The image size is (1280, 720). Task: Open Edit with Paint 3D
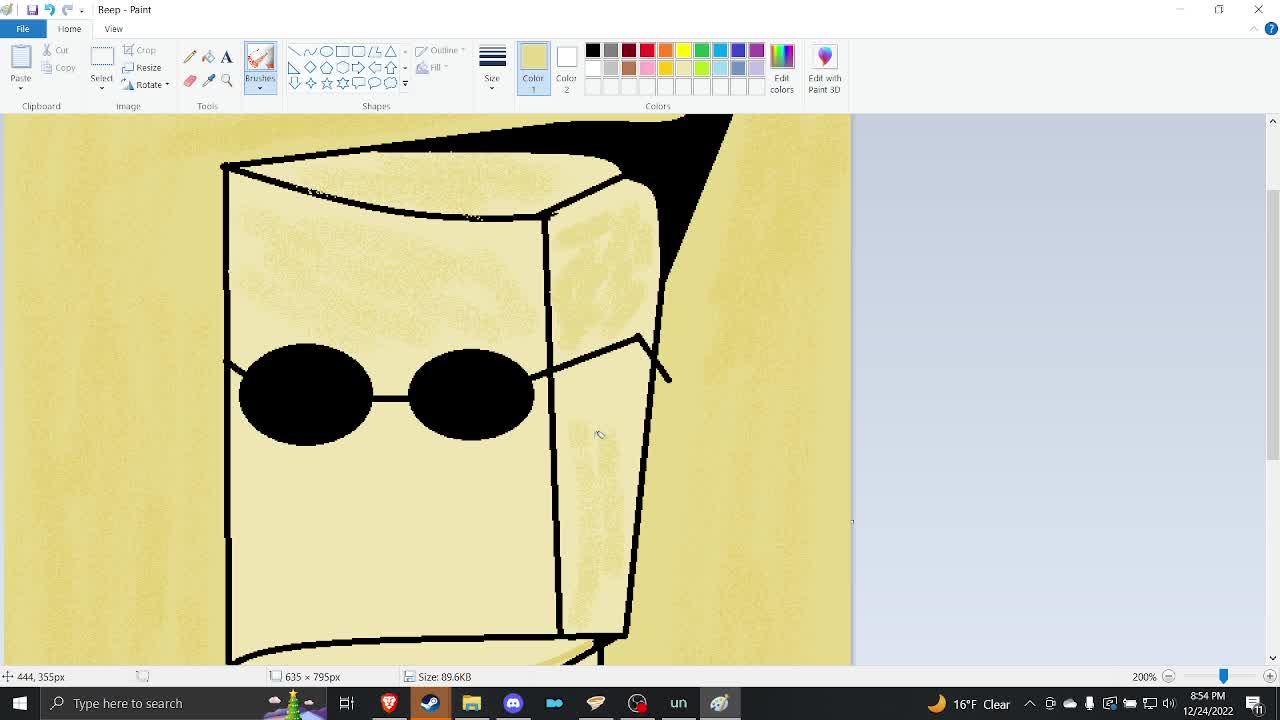tap(824, 68)
